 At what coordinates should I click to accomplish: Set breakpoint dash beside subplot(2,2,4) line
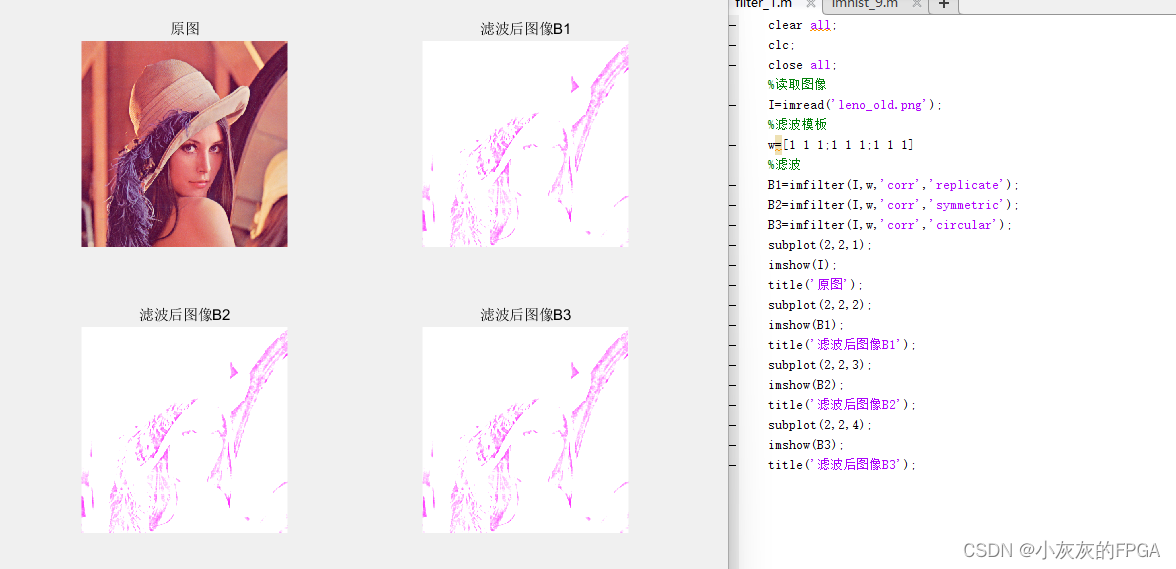[734, 425]
